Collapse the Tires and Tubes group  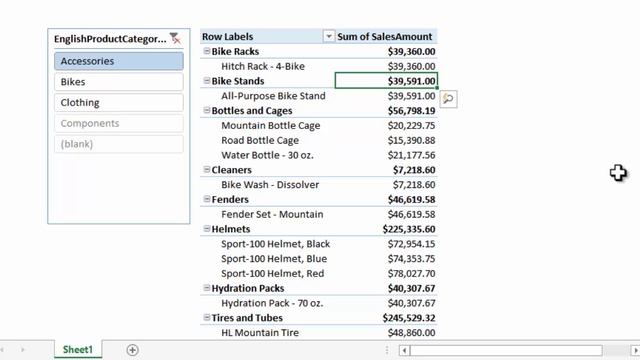[x=207, y=318]
